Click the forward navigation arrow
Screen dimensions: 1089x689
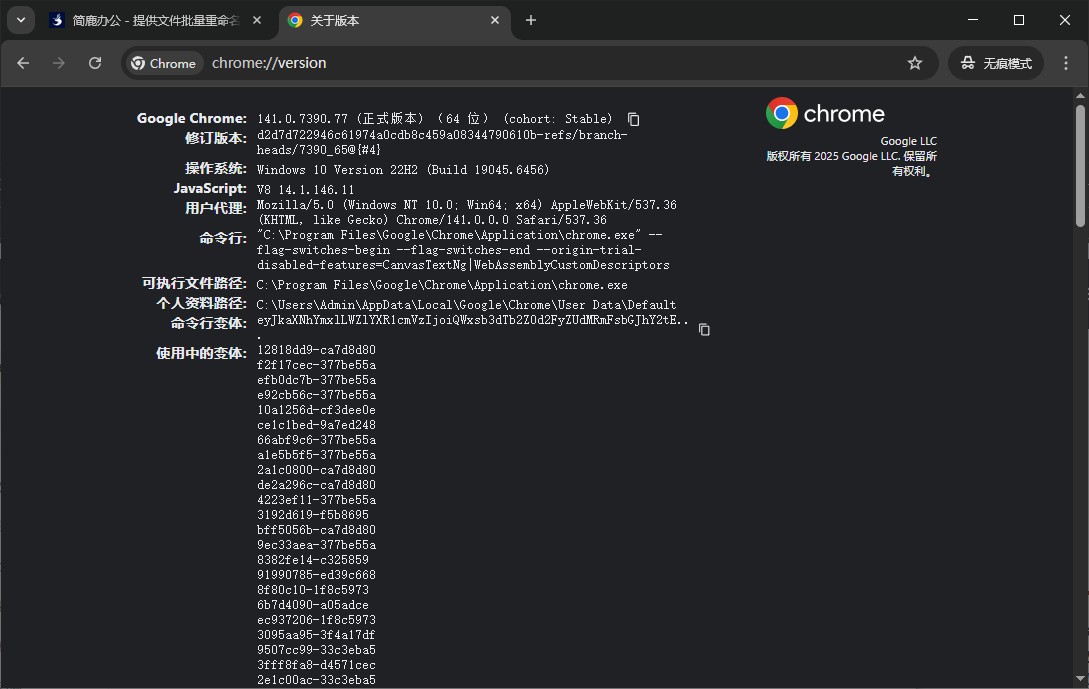click(59, 62)
